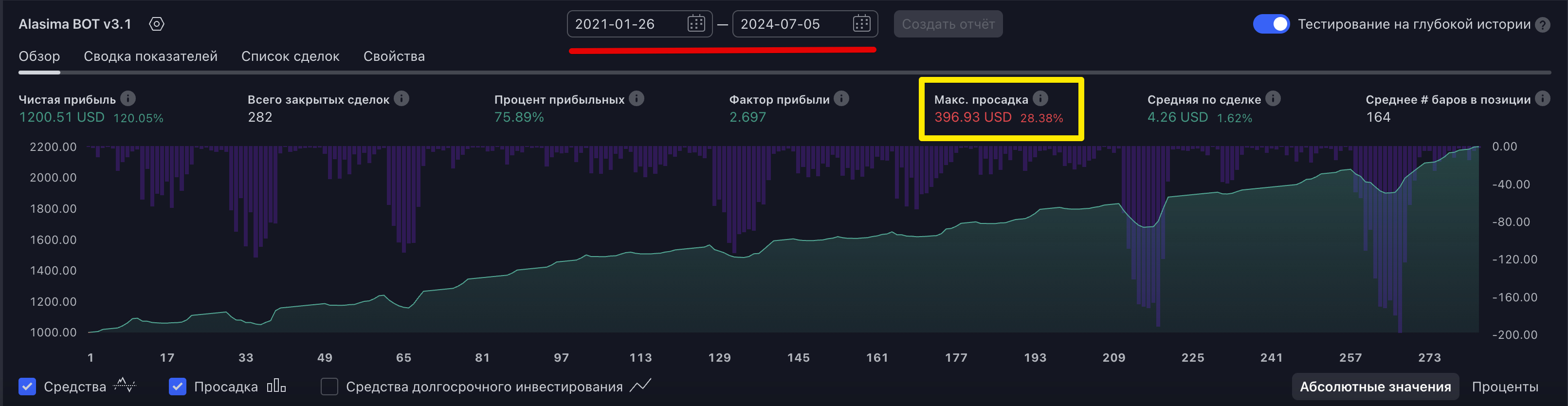The height and width of the screenshot is (406, 1568).
Task: Show info for Всего закрытых сделок
Action: (401, 98)
